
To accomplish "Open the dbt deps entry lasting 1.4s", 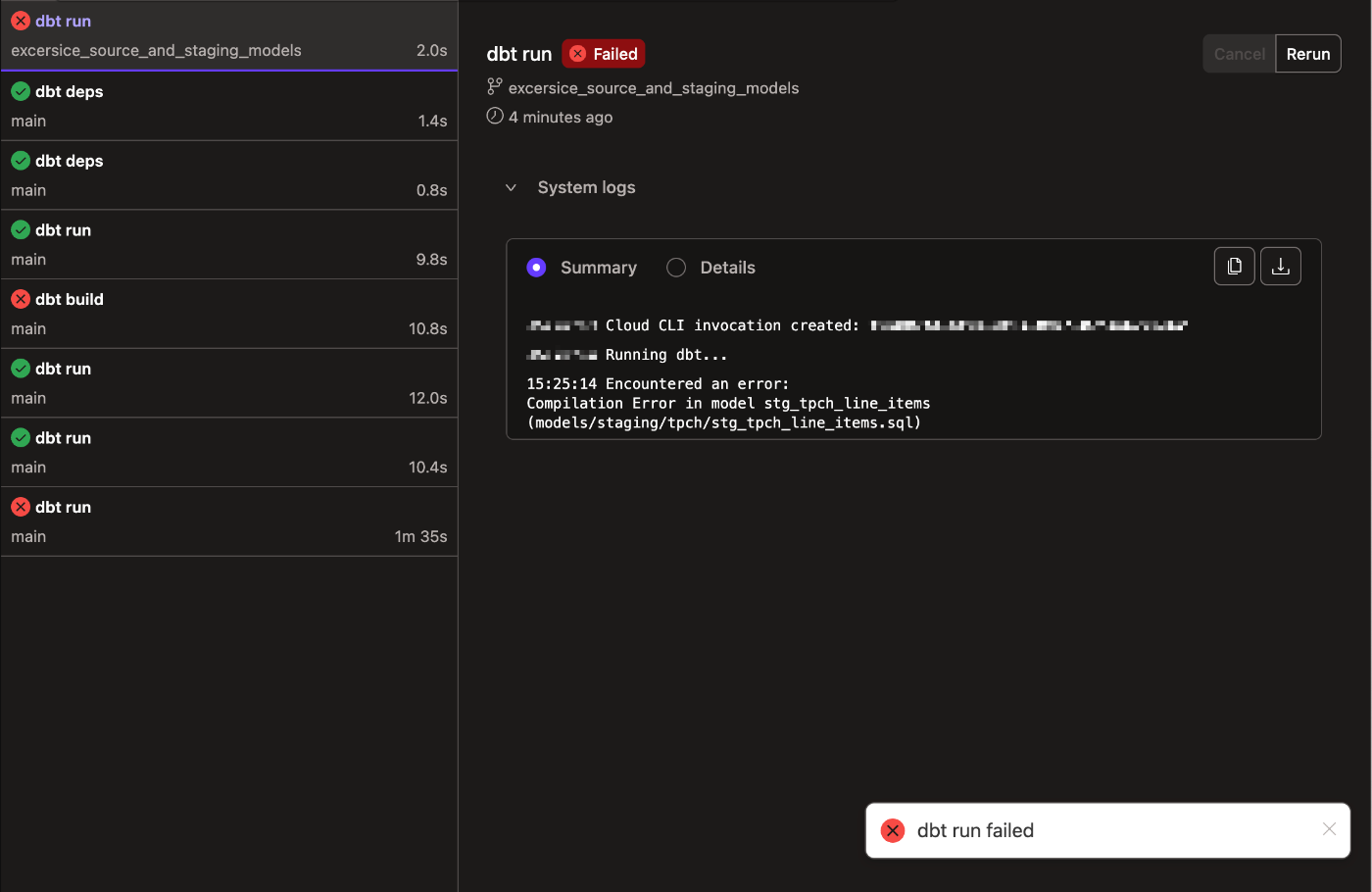I will 229,106.
